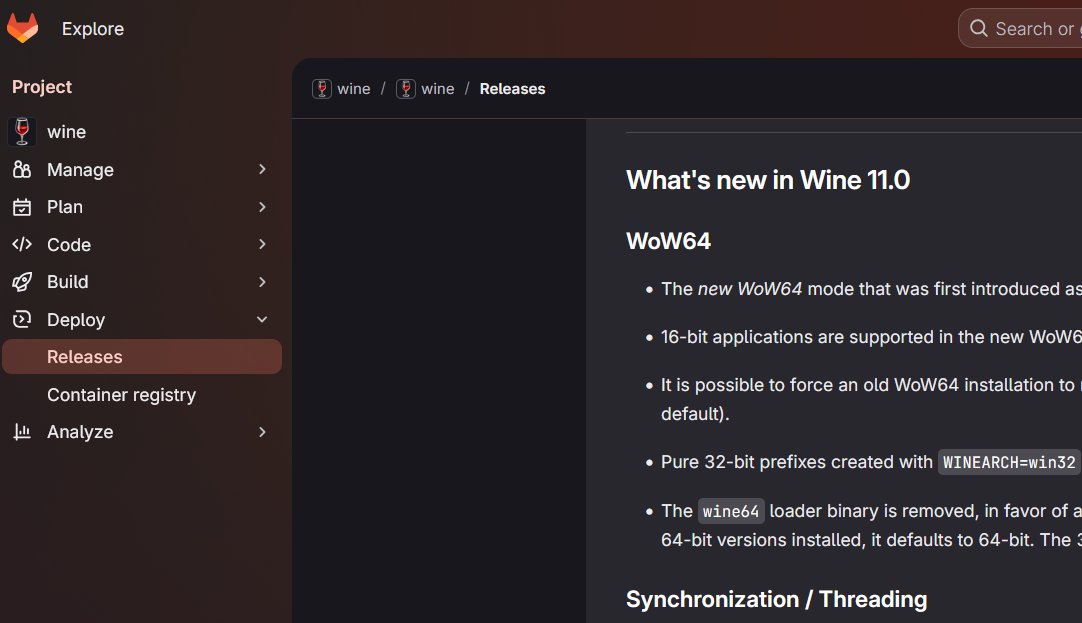The image size is (1082, 623).
Task: Click the Explore link in header
Action: point(93,29)
